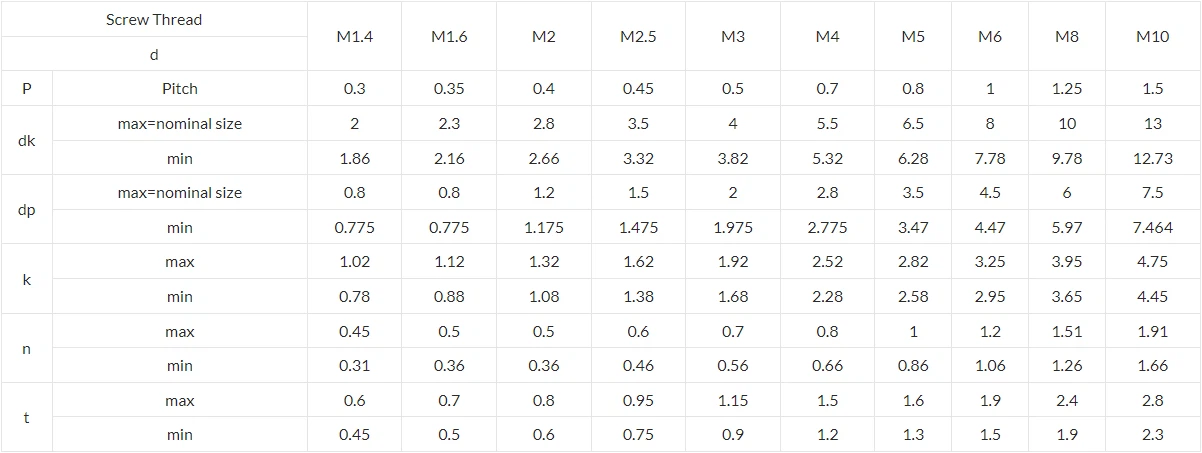Click pitch value 1.25 under M8

(x=1067, y=89)
